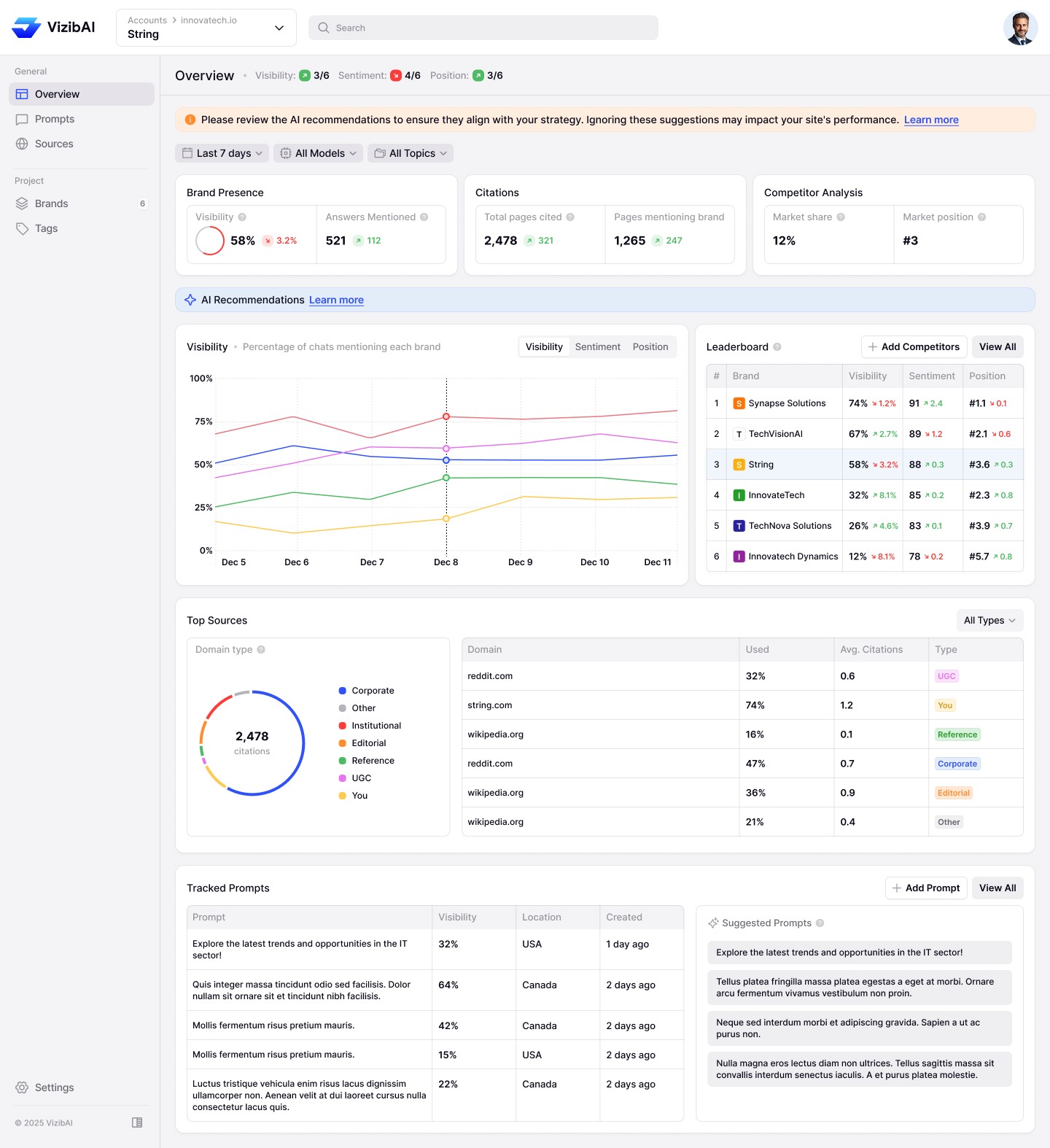Click the visibility donut chart 58%
Image resolution: width=1050 pixels, height=1148 pixels.
pos(210,241)
